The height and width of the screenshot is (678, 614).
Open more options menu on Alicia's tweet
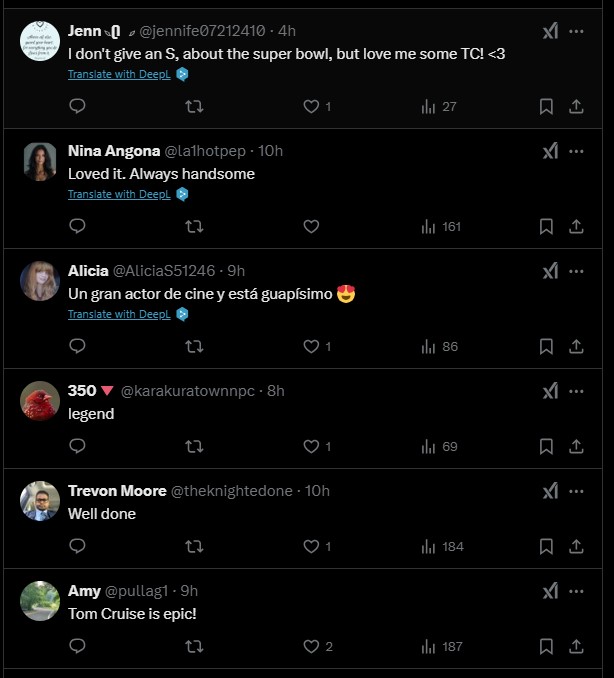pyautogui.click(x=576, y=271)
